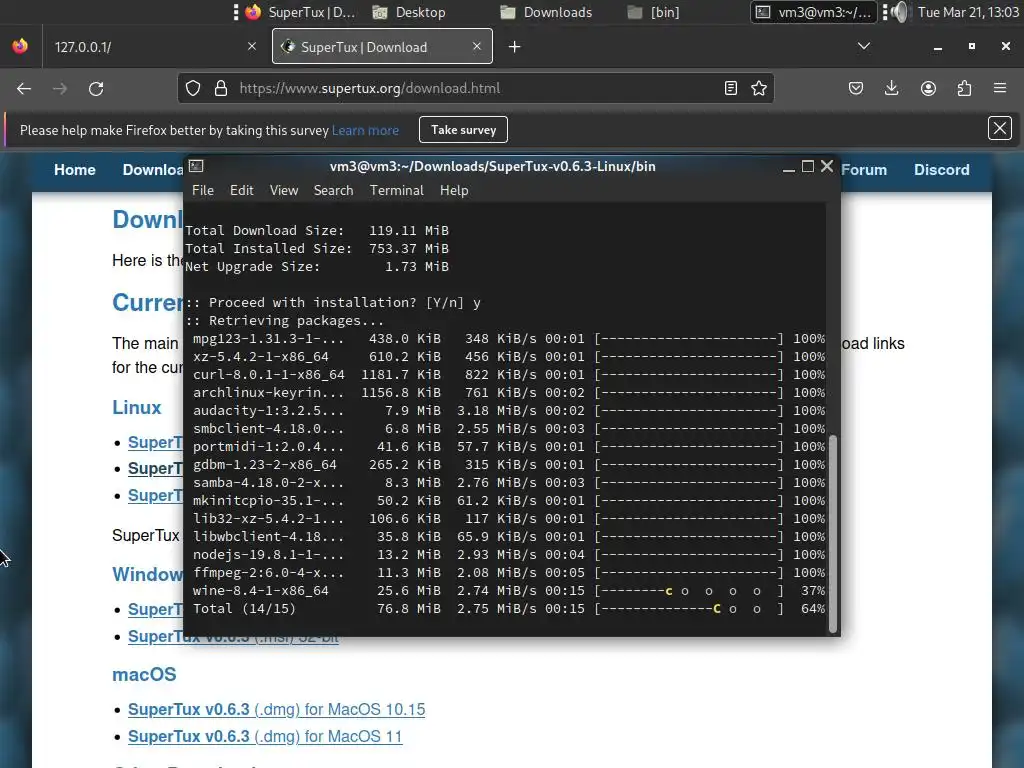Open the Discord link in site navigation
1024x768 pixels.
click(x=942, y=170)
